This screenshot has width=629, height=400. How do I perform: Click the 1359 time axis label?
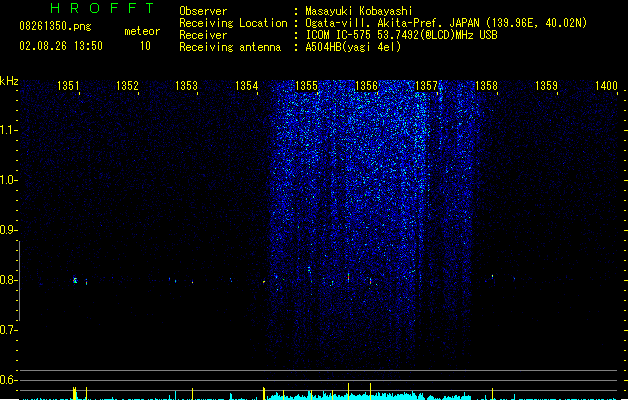point(546,86)
